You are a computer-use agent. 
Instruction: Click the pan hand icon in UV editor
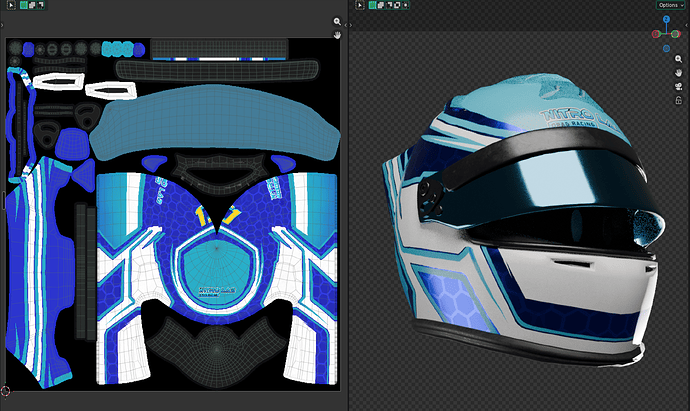pos(337,35)
